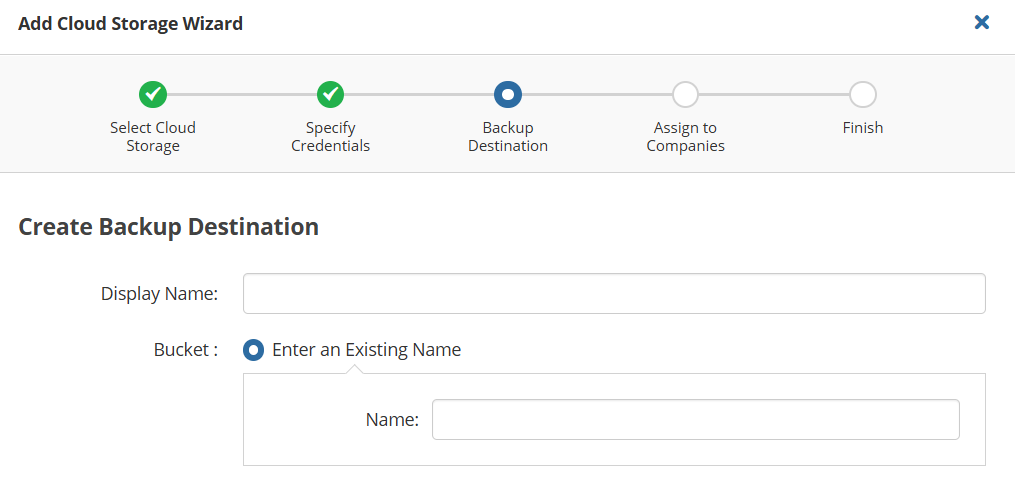Click the empty Assign to Companies step circle
Viewport: 1015px width, 481px height.
[x=686, y=95]
